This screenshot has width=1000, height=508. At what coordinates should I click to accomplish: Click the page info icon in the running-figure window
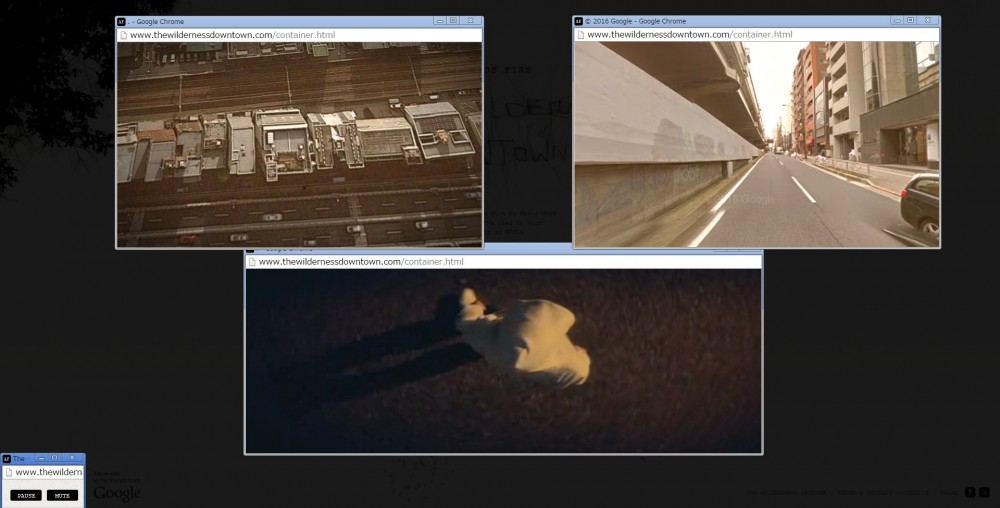[252, 262]
